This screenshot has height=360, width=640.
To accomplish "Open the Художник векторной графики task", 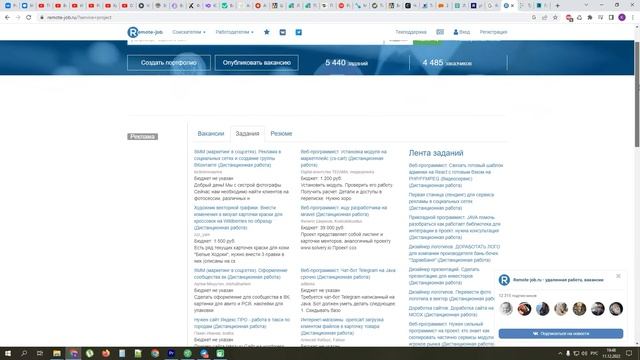I will [x=238, y=218].
